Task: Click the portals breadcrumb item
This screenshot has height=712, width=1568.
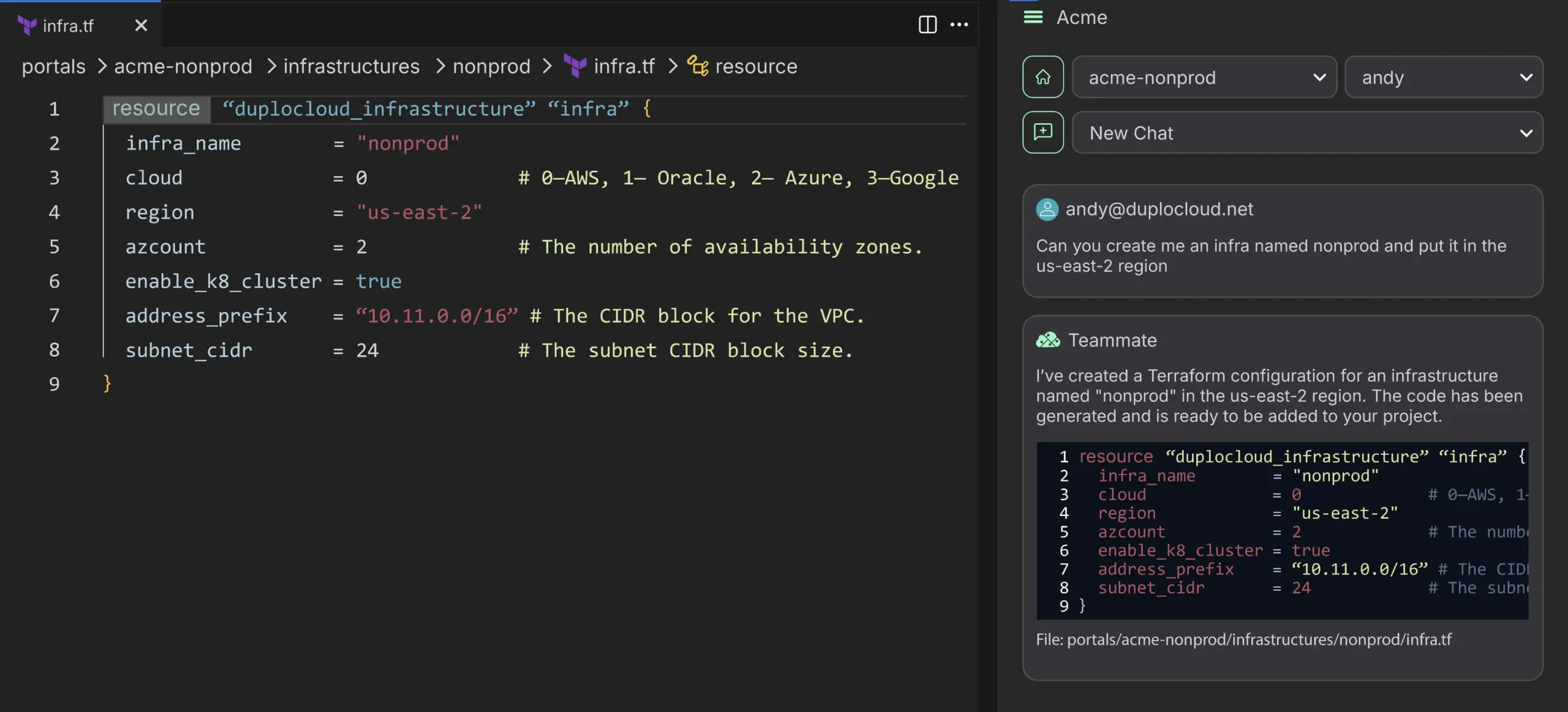Action: pyautogui.click(x=54, y=66)
